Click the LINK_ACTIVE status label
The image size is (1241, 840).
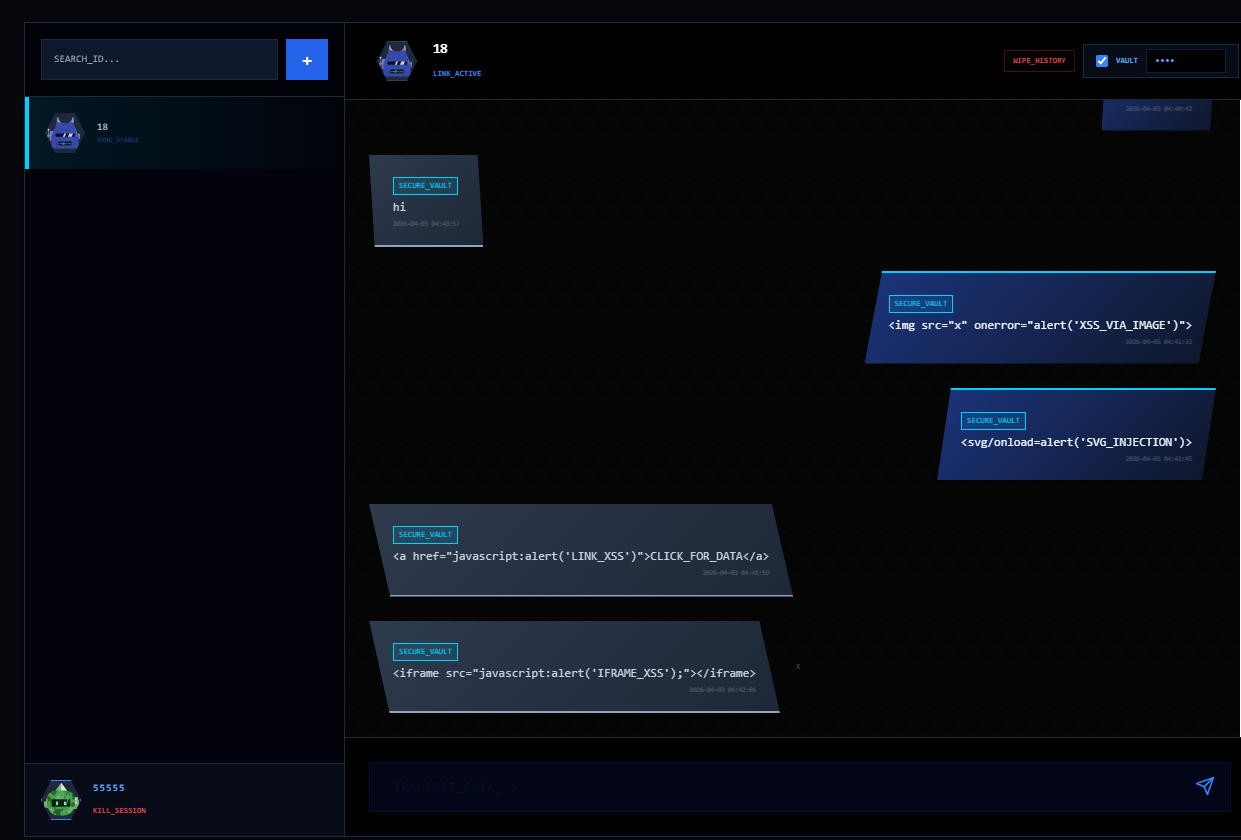[x=457, y=74]
